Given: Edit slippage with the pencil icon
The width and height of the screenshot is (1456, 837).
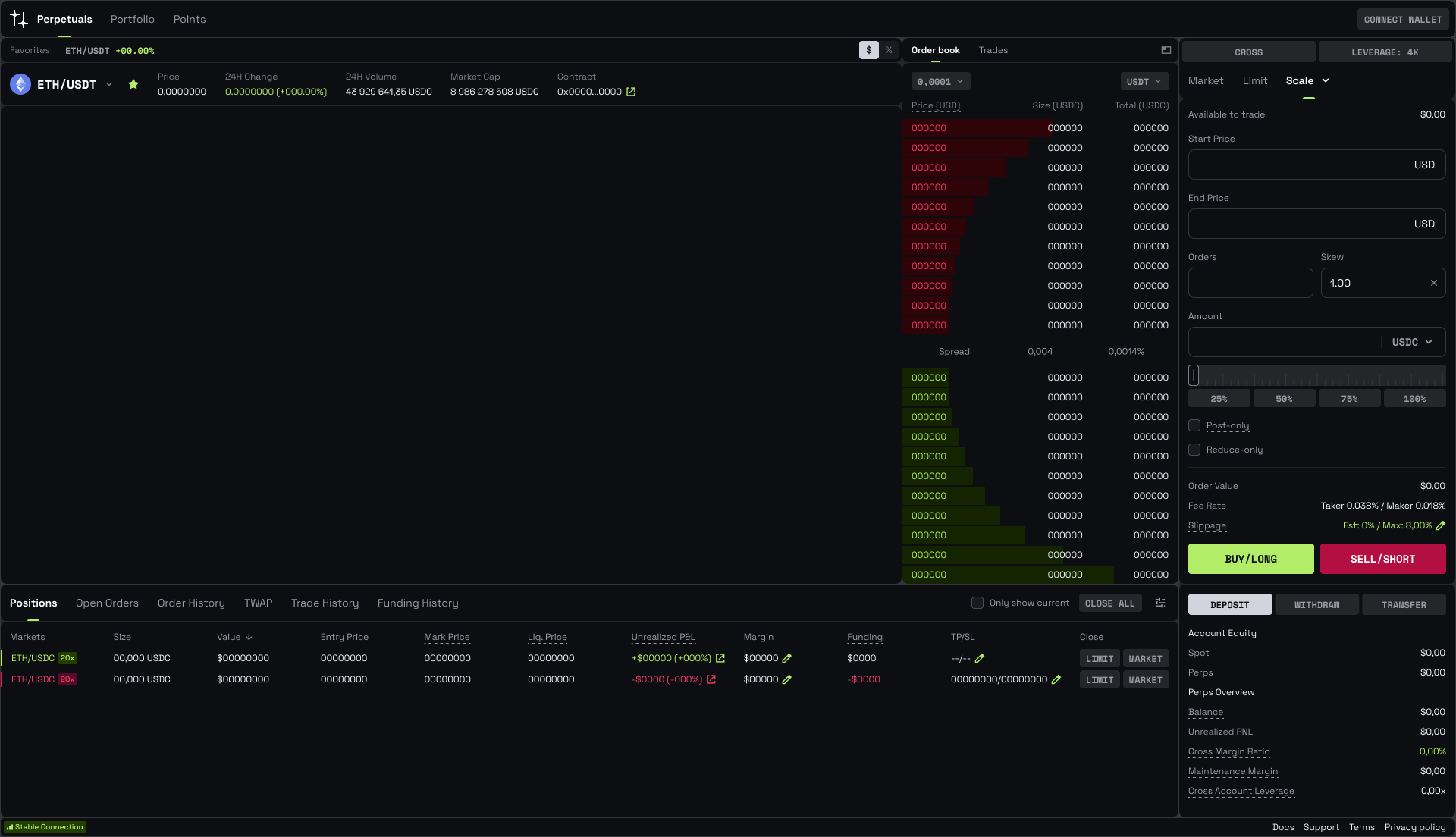Looking at the screenshot, I should tap(1441, 525).
